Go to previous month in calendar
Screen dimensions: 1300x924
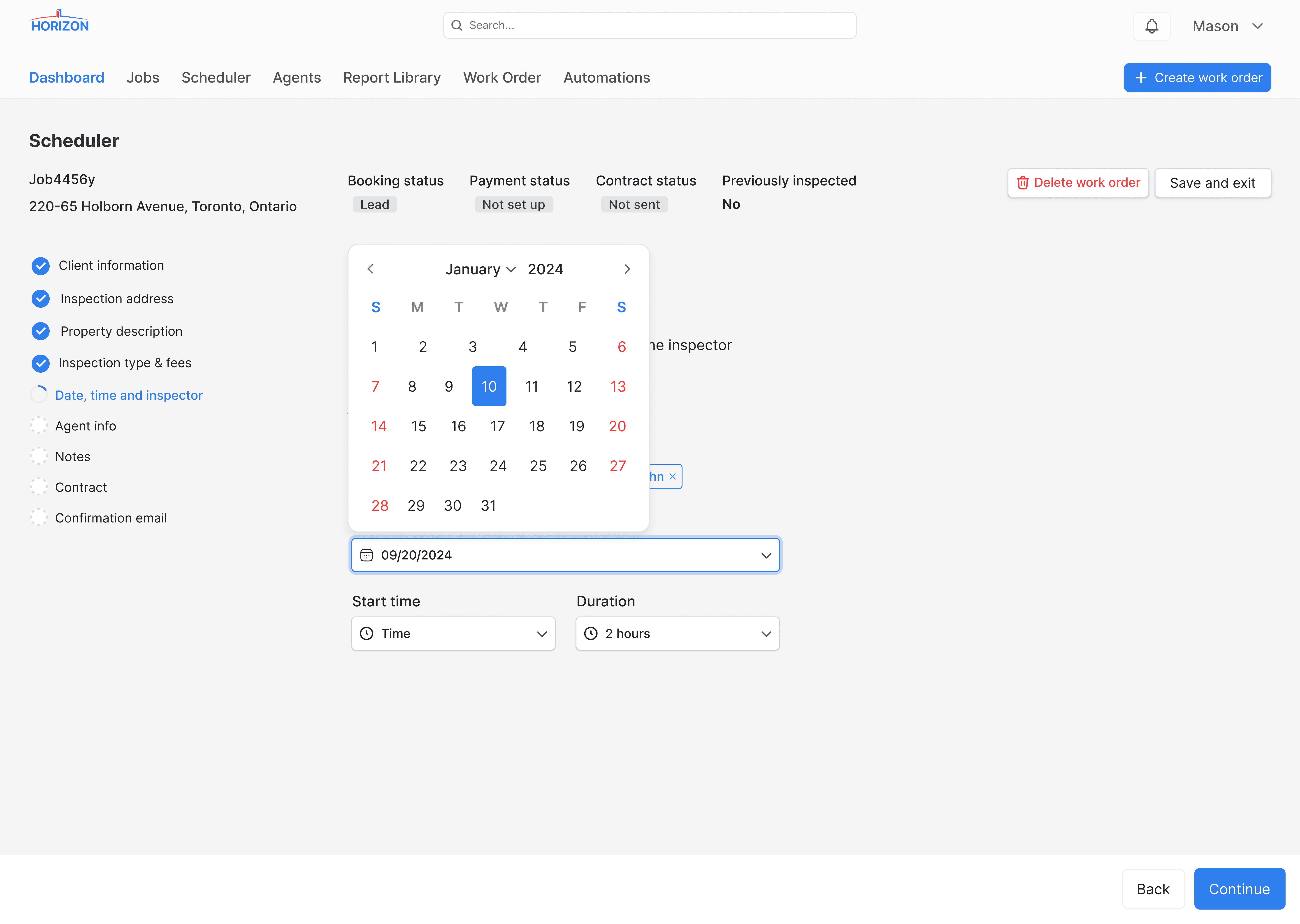tap(370, 269)
